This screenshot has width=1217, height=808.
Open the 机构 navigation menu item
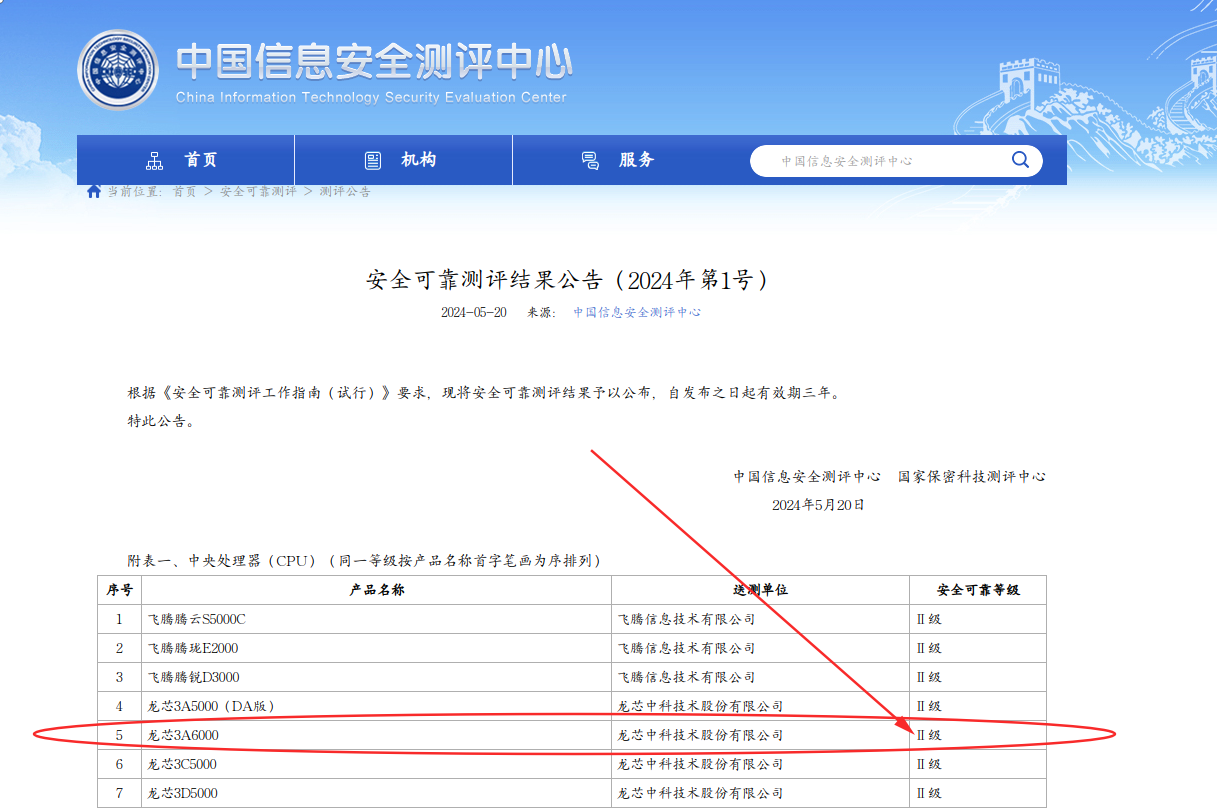(403, 160)
